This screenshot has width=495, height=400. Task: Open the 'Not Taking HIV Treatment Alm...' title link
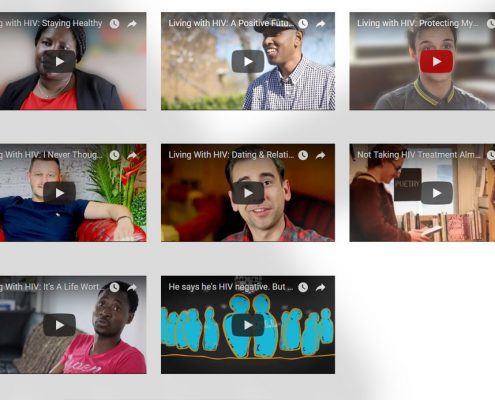[420, 155]
